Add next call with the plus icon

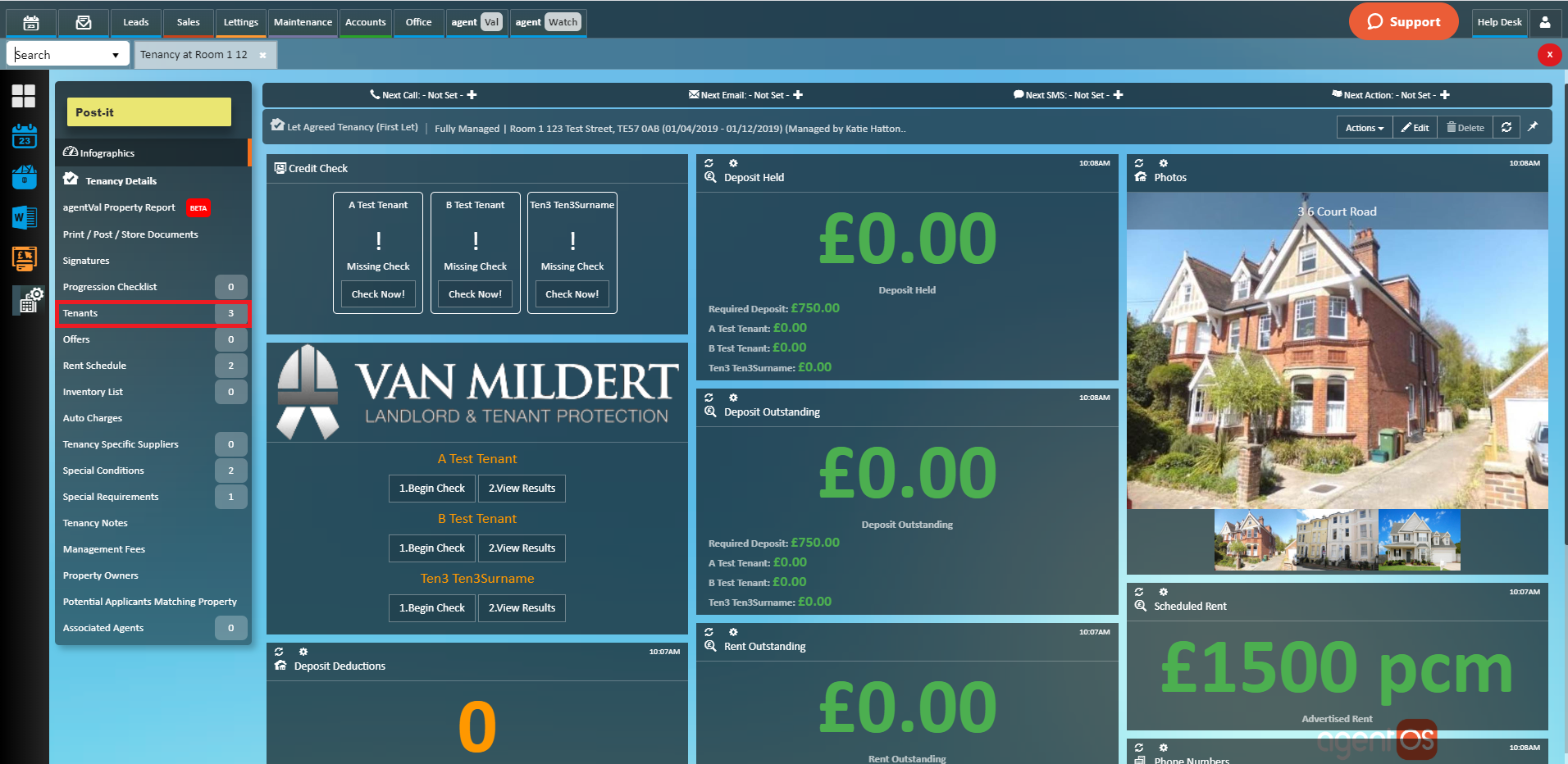pyautogui.click(x=472, y=95)
